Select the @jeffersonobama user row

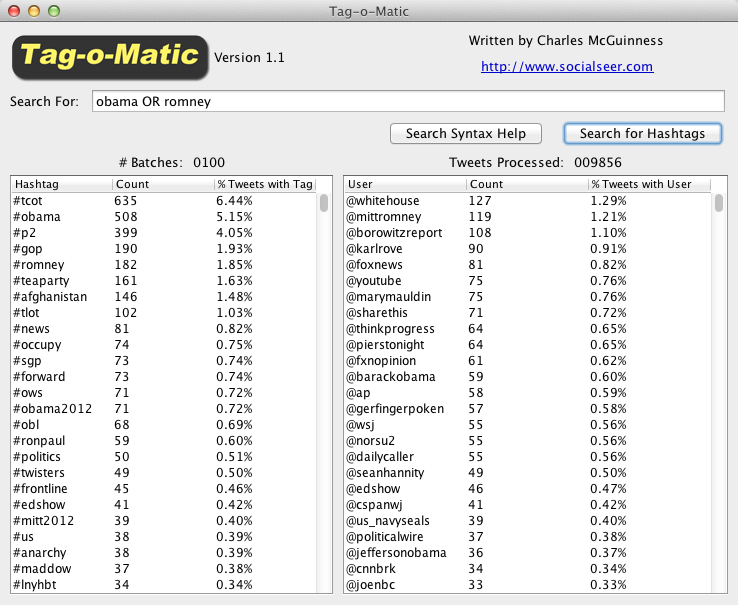528,553
